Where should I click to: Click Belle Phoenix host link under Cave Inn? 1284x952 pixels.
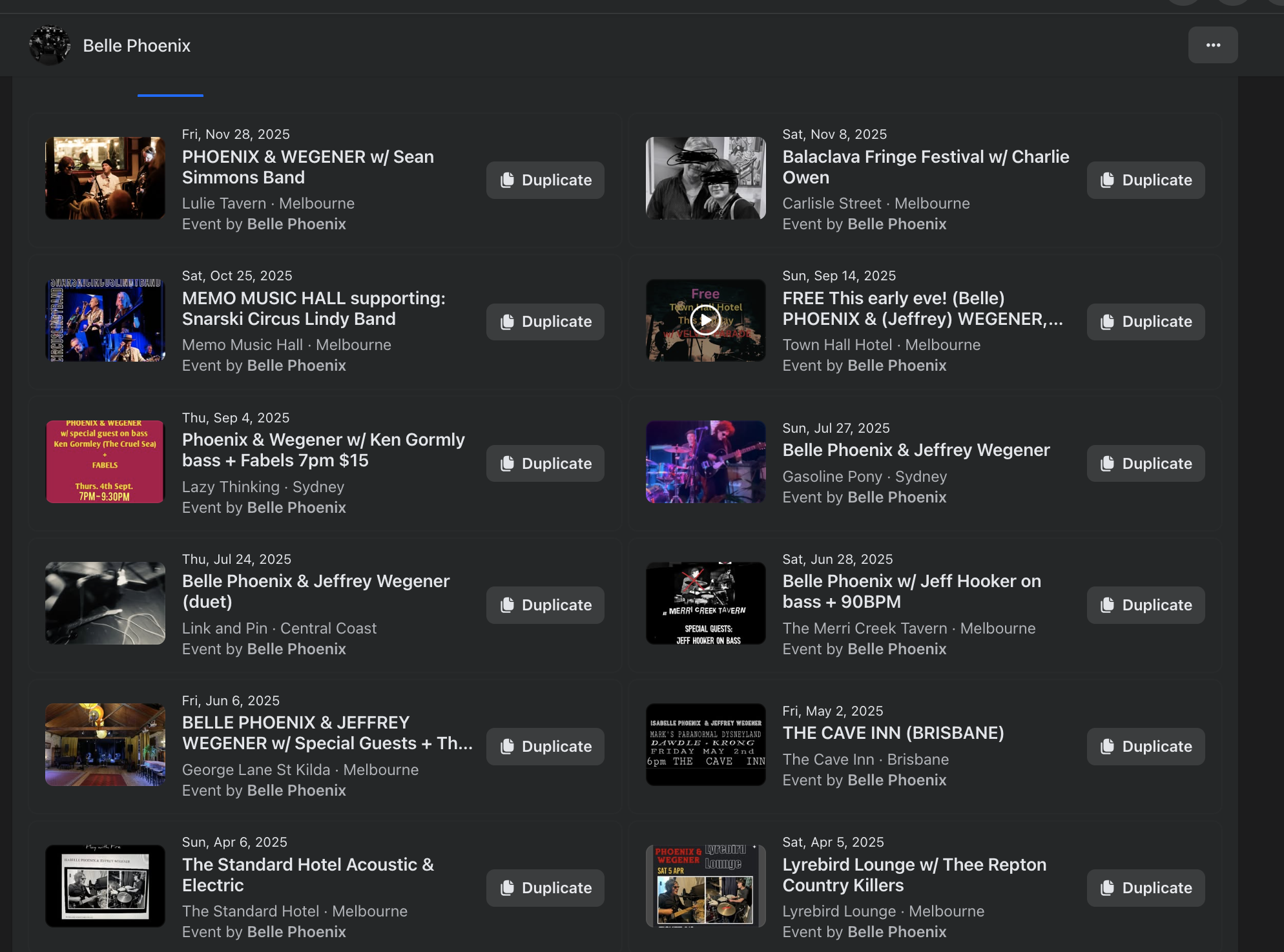click(896, 780)
